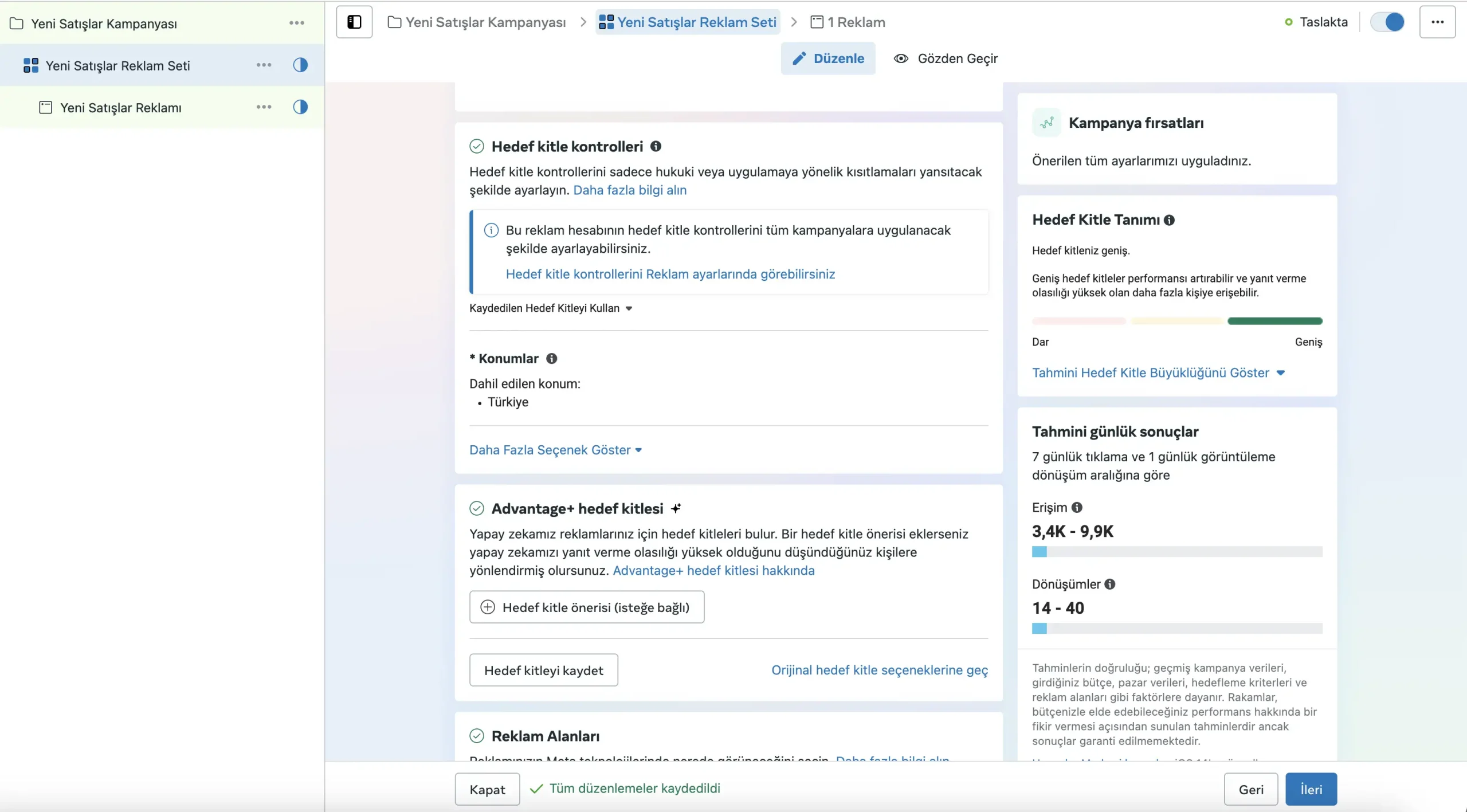Switch the Taslakta ad set toggle
This screenshot has height=812, width=1467.
coord(1387,22)
